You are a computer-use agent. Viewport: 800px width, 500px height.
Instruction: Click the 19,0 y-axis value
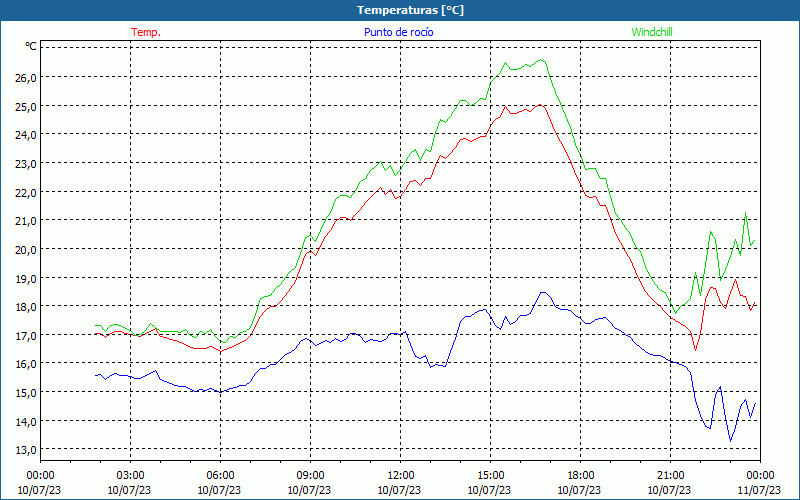tap(26, 278)
